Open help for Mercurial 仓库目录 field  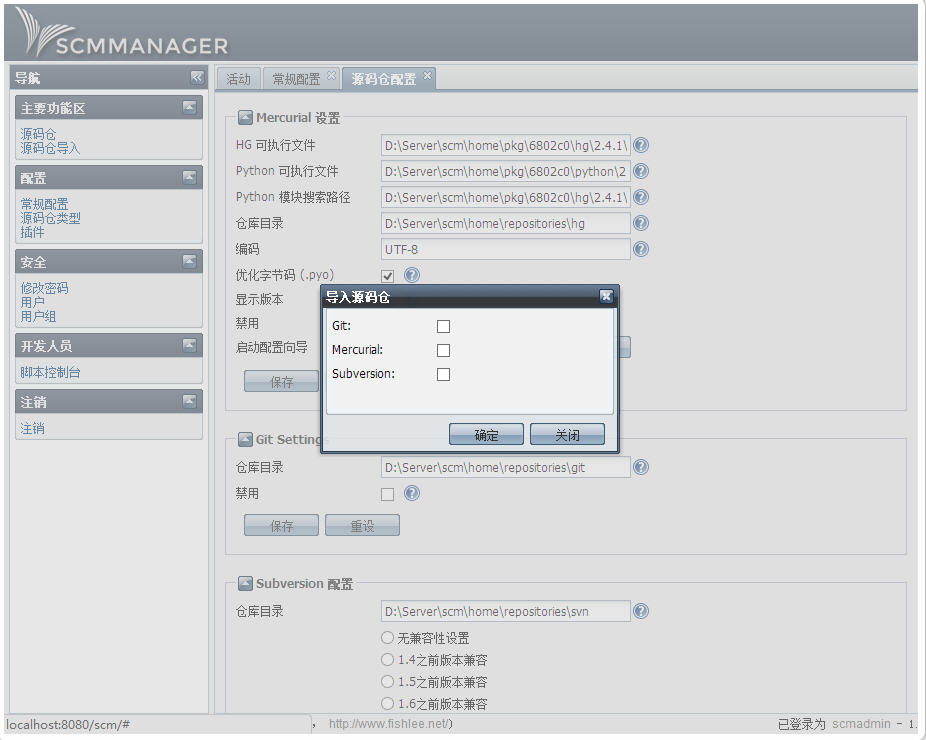[641, 223]
